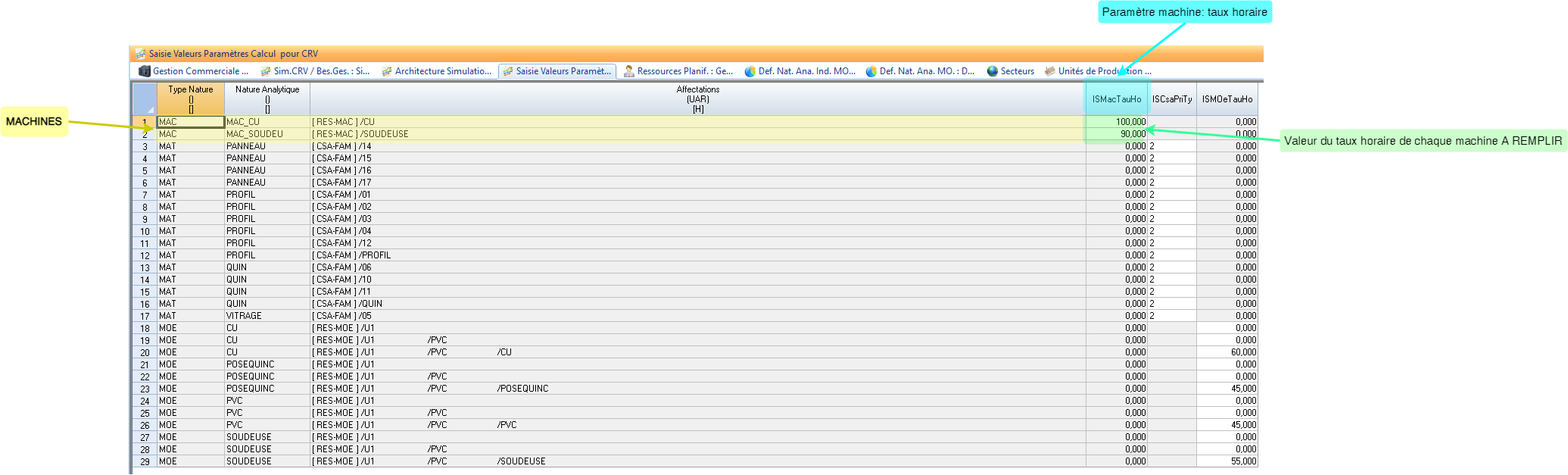The height and width of the screenshot is (475, 1568).
Task: Edit the 90,000 hourly rate for MAC_SOUDEUSE
Action: [1117, 134]
